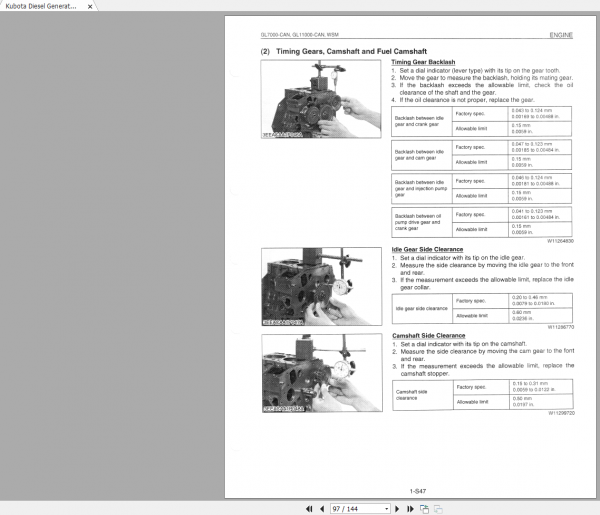Image resolution: width=600 pixels, height=515 pixels.
Task: Click heading 'Timing Gears, Camshaft and Fuel Camshaft'
Action: pos(351,51)
